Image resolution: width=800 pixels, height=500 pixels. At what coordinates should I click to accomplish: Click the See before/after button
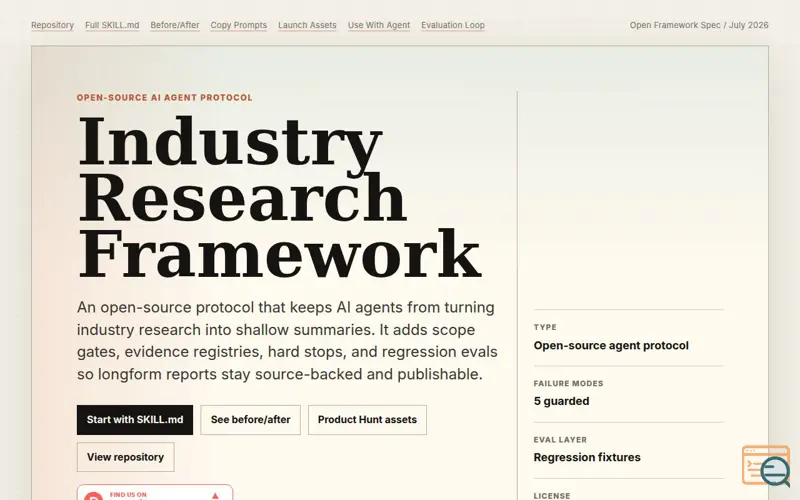pyautogui.click(x=251, y=420)
